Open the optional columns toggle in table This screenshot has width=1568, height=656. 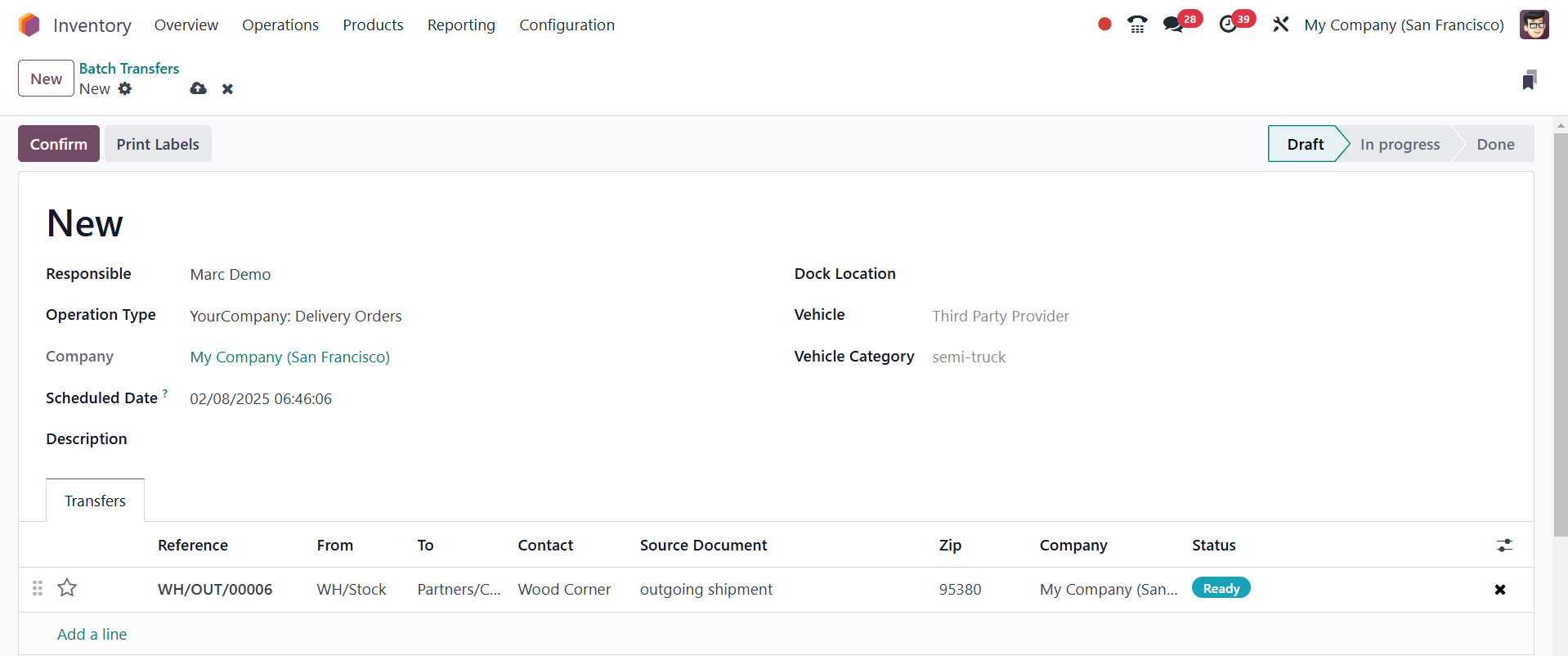pos(1504,545)
